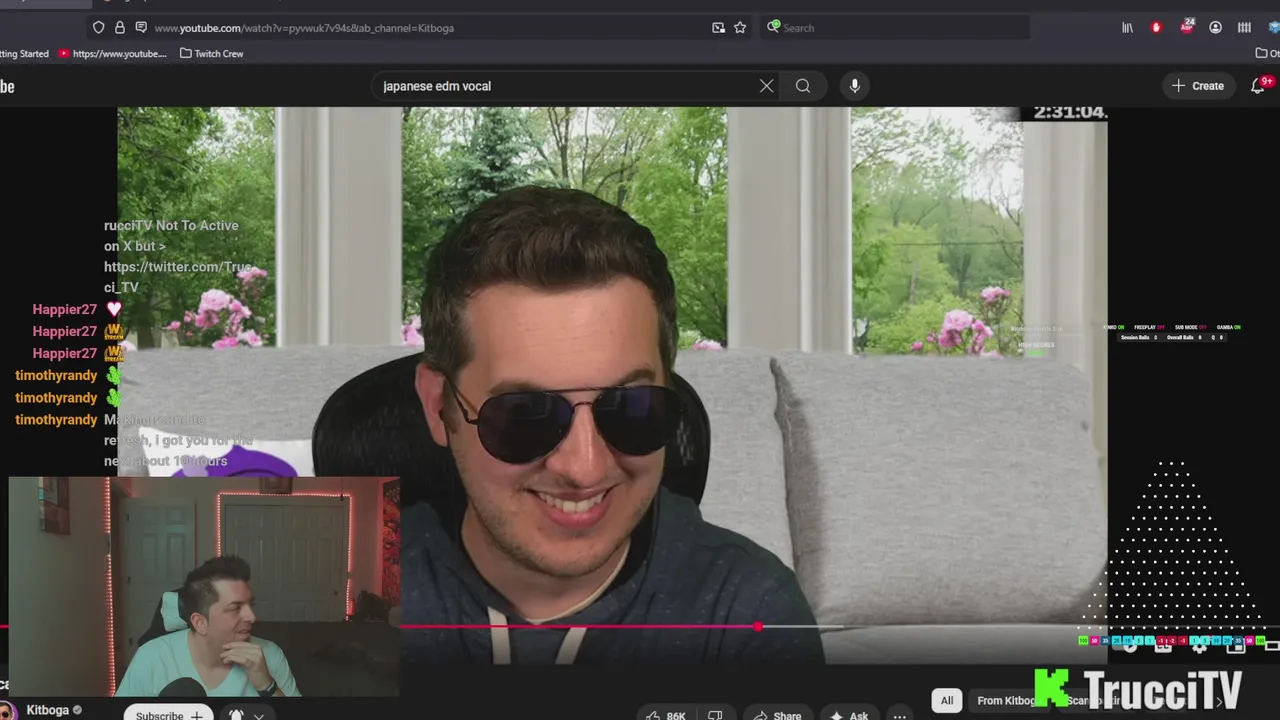The width and height of the screenshot is (1280, 720).
Task: Click the padlock connection icon
Action: click(x=120, y=28)
